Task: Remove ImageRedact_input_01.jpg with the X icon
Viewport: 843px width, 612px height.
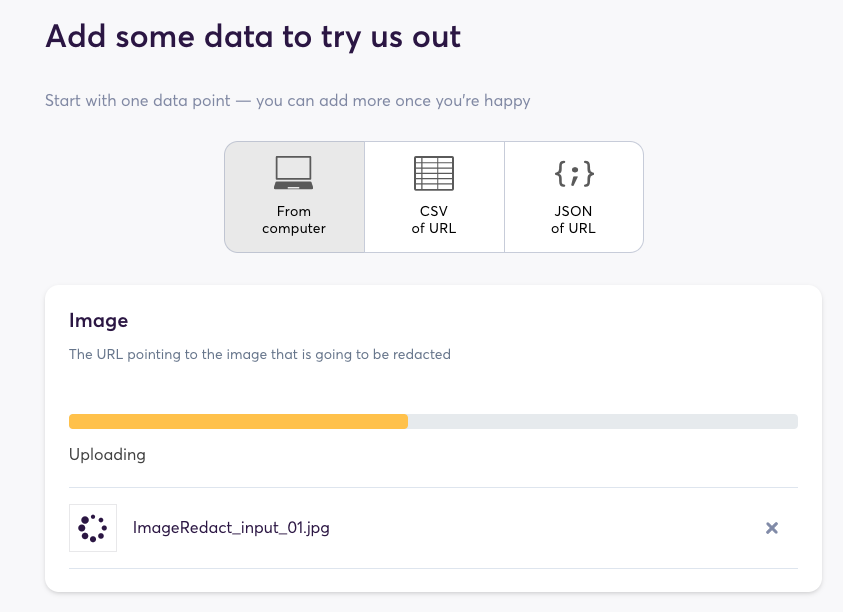Action: (x=771, y=528)
